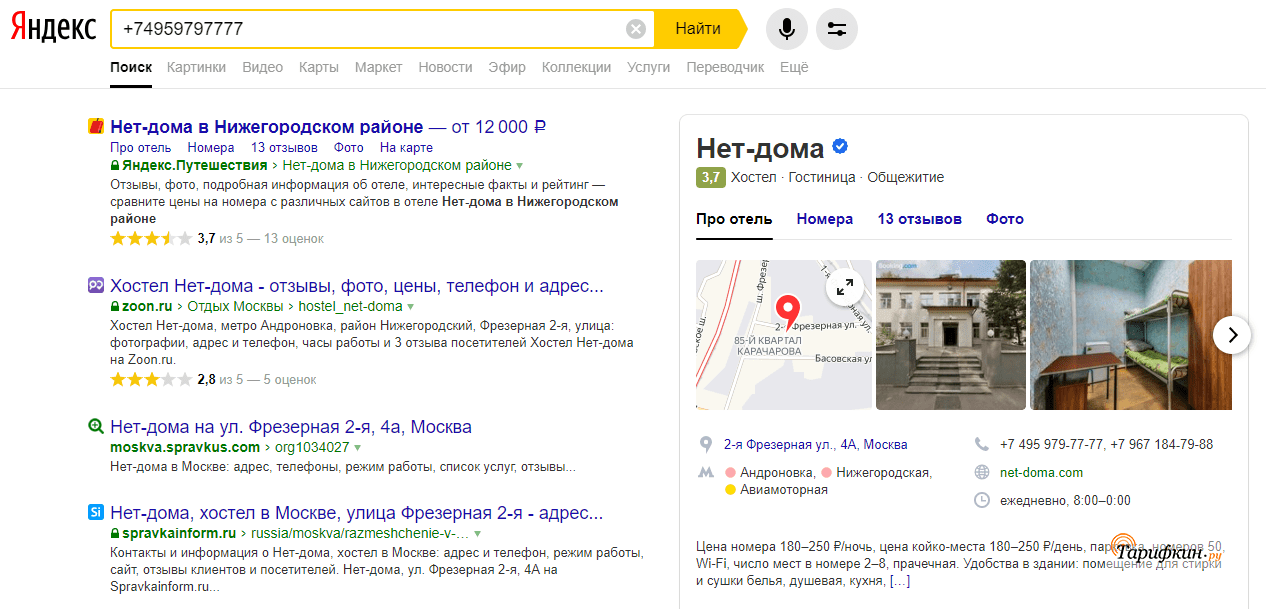
Task: Open the hostel building entrance photo
Action: (x=950, y=335)
